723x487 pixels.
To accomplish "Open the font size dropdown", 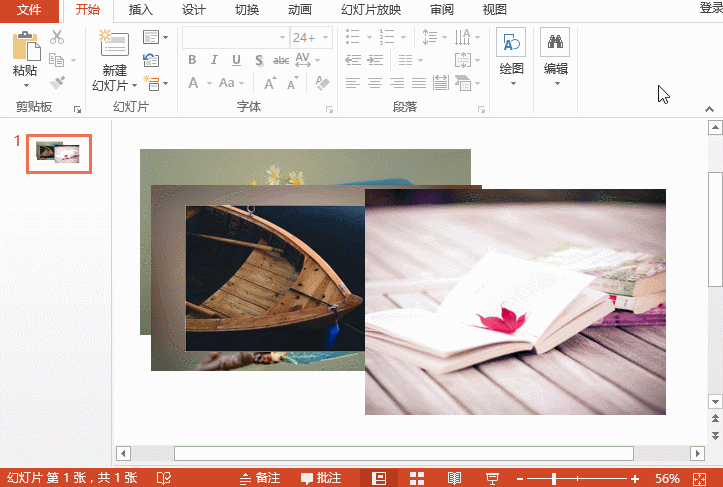I will pyautogui.click(x=326, y=37).
